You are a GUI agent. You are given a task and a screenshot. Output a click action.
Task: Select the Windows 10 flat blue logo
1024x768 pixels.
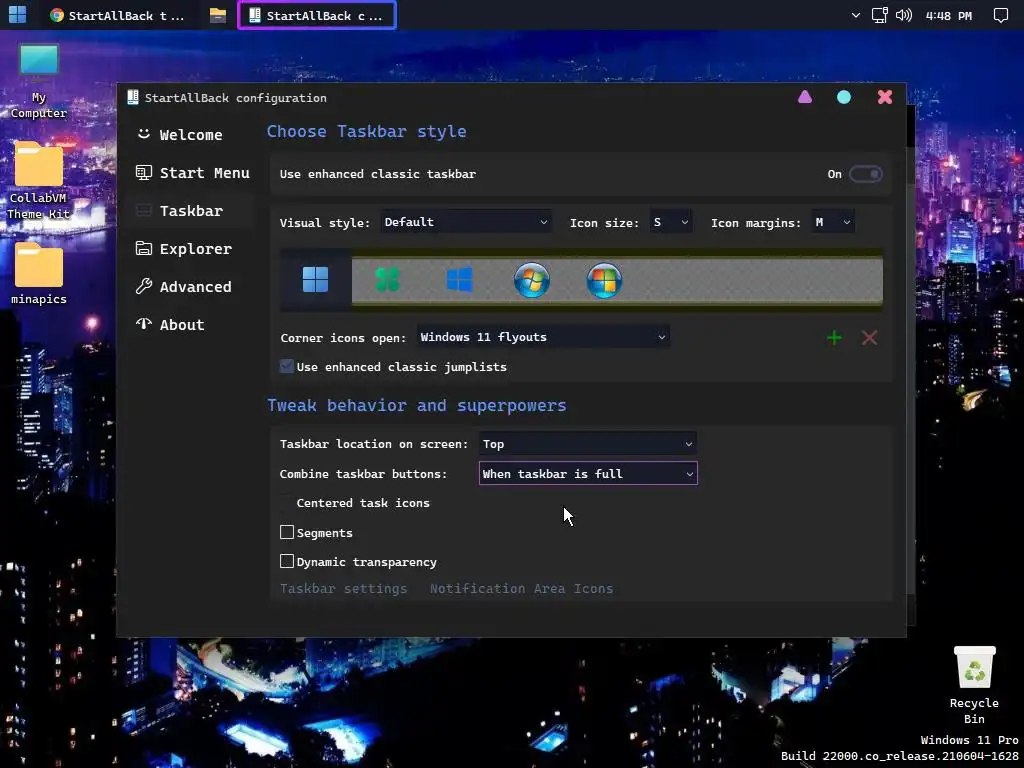459,280
